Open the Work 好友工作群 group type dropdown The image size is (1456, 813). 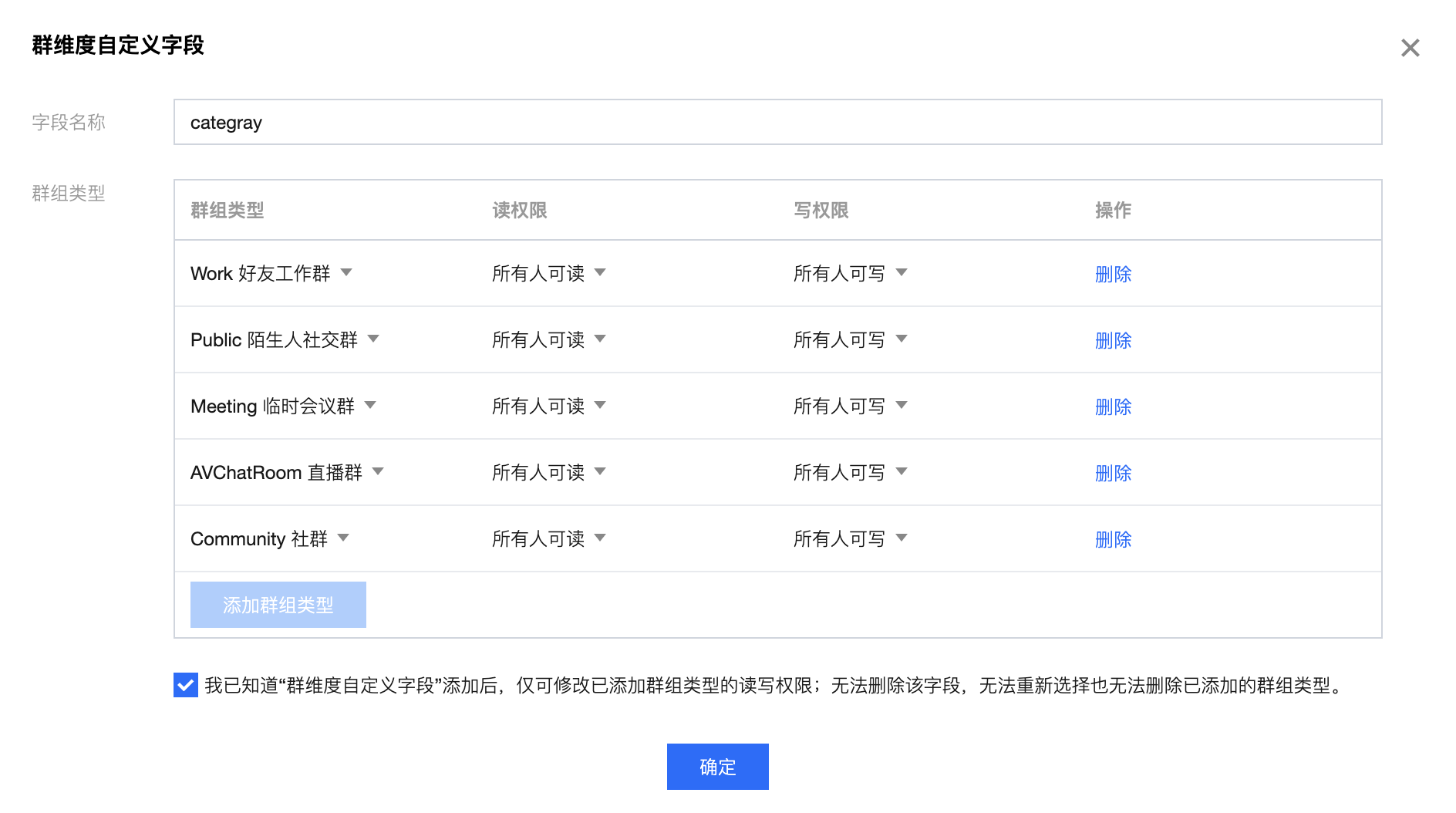point(271,273)
